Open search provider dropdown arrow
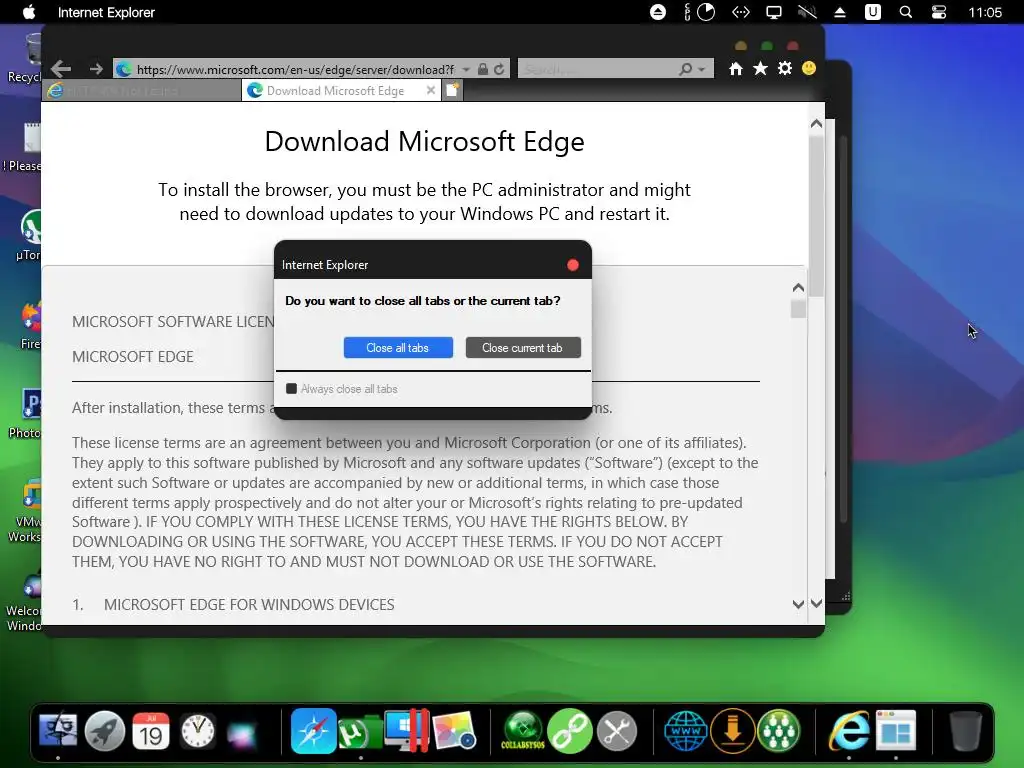The height and width of the screenshot is (768, 1024). [x=701, y=69]
